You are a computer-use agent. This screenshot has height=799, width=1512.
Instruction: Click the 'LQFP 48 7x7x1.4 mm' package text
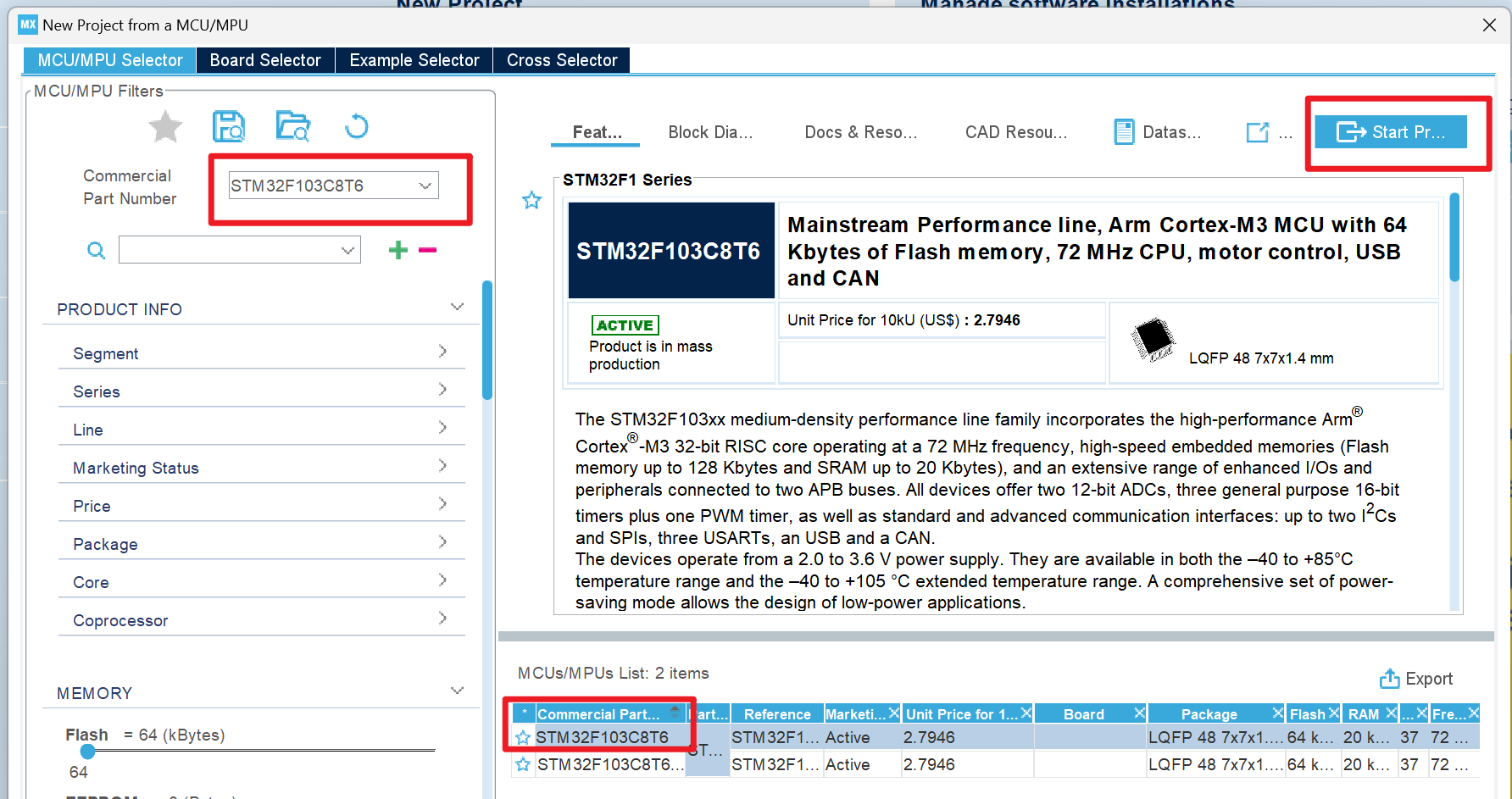pyautogui.click(x=1261, y=358)
